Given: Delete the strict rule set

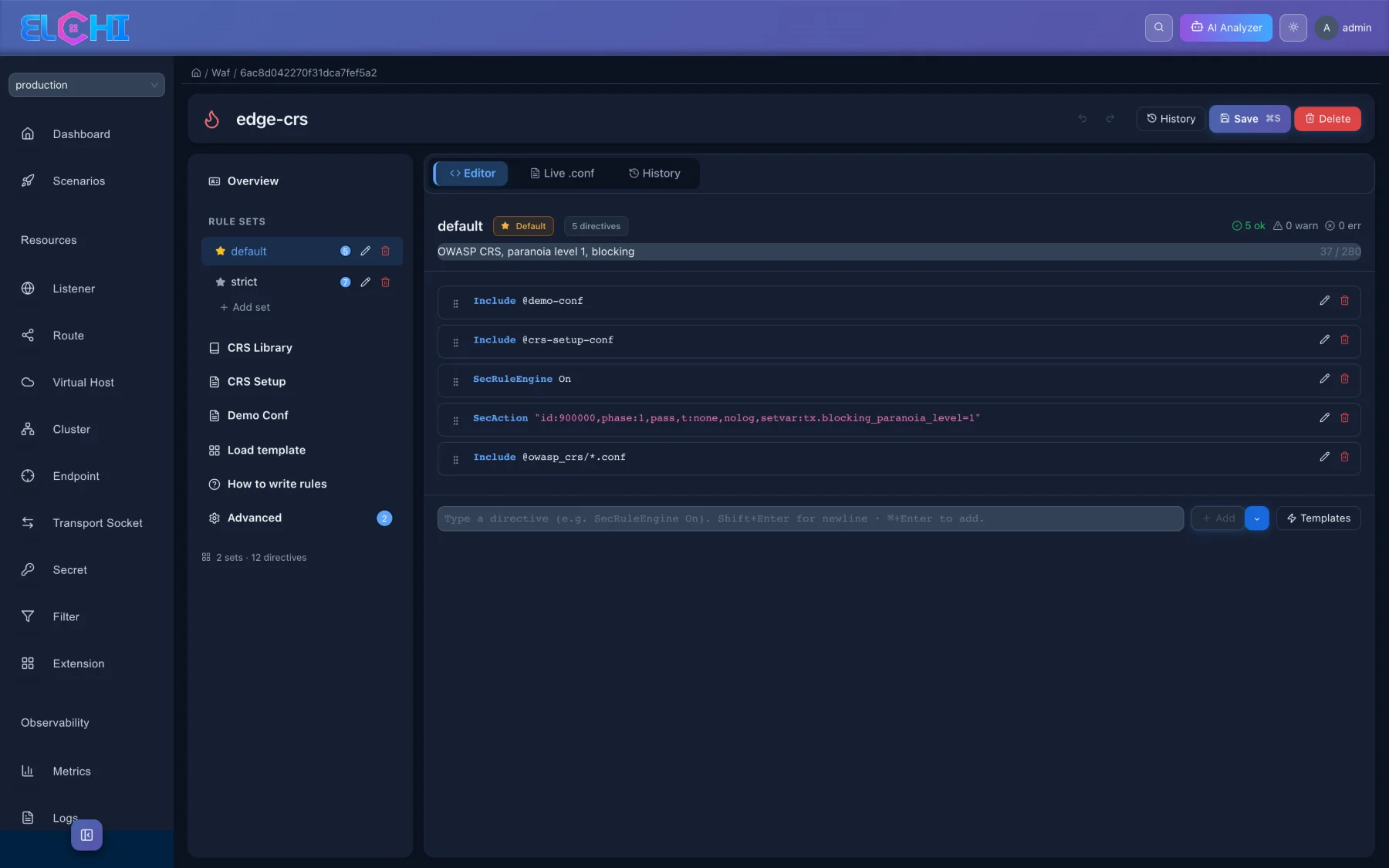Looking at the screenshot, I should pyautogui.click(x=386, y=282).
